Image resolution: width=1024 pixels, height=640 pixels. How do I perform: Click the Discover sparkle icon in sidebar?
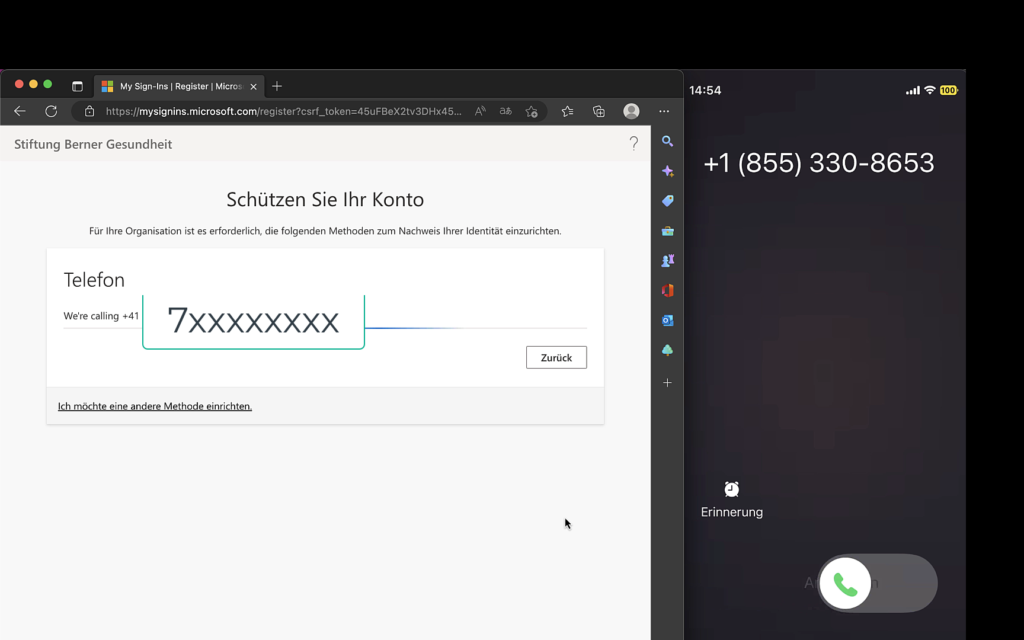point(667,172)
